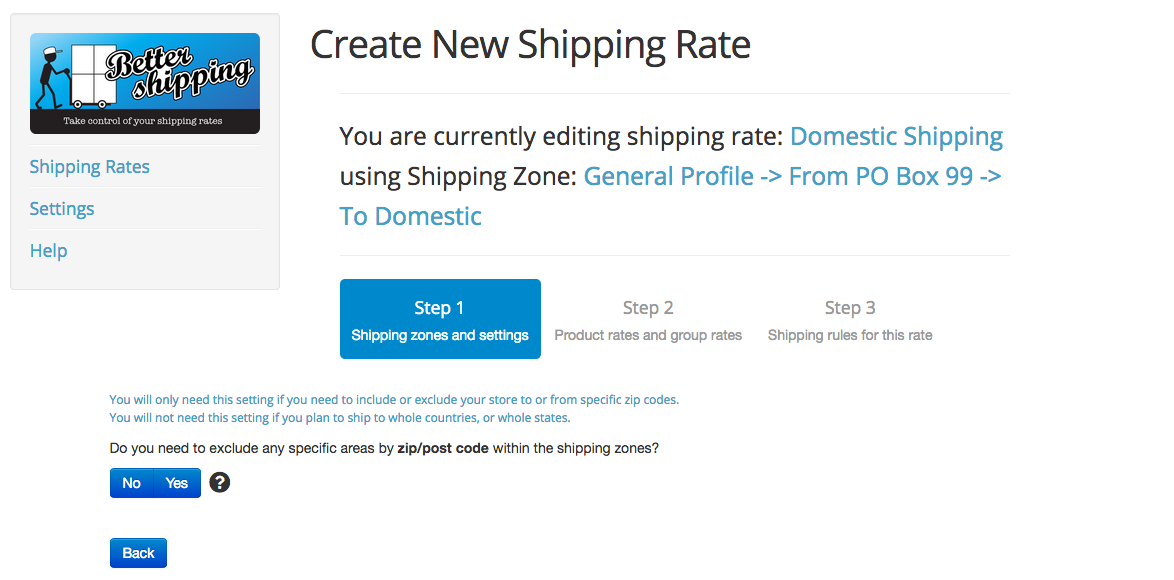The width and height of the screenshot is (1174, 580).
Task: Open Shipping Rates in the sidebar
Action: (90, 166)
